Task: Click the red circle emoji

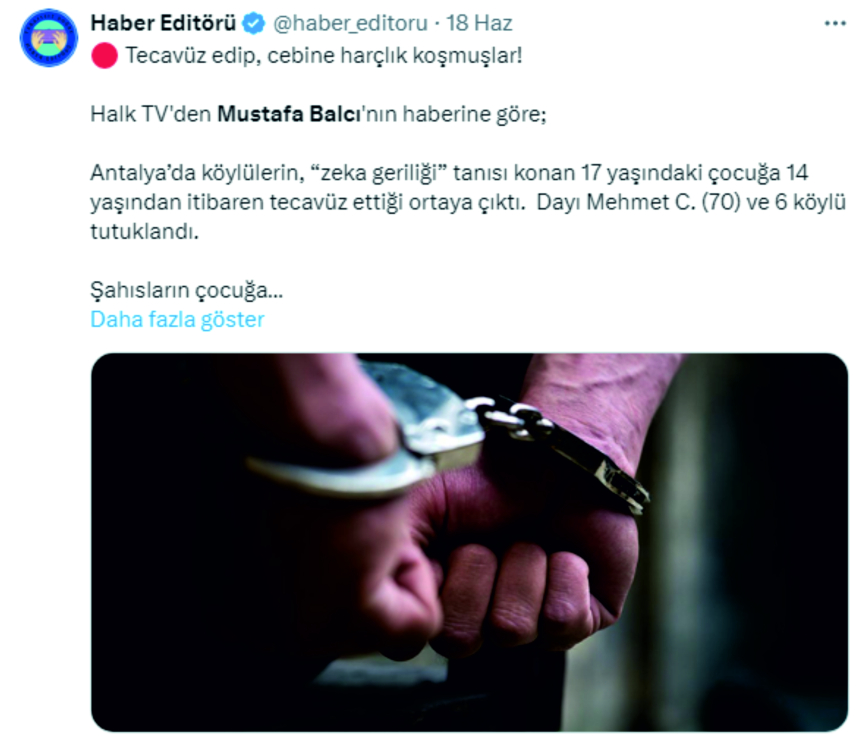Action: [x=104, y=56]
